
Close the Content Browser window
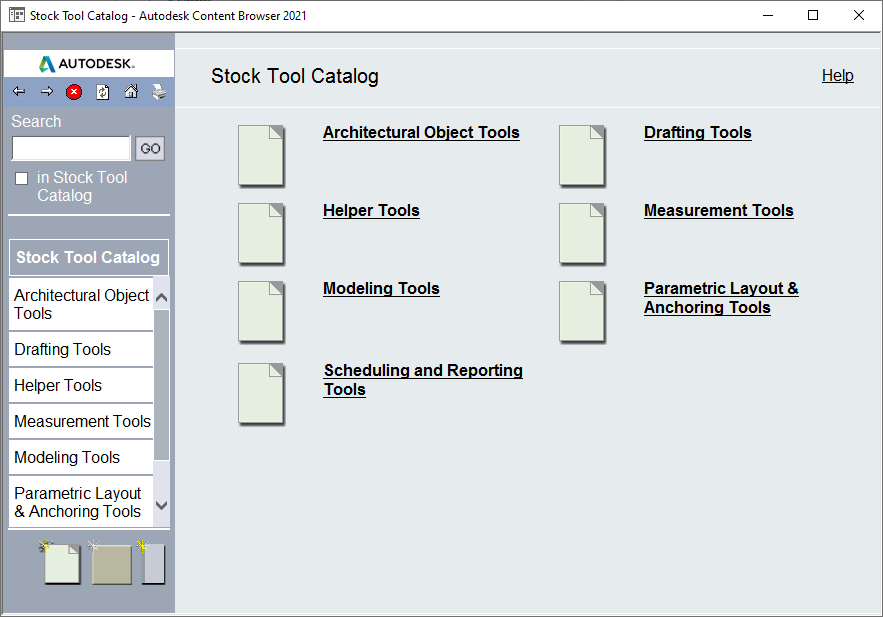tap(858, 15)
